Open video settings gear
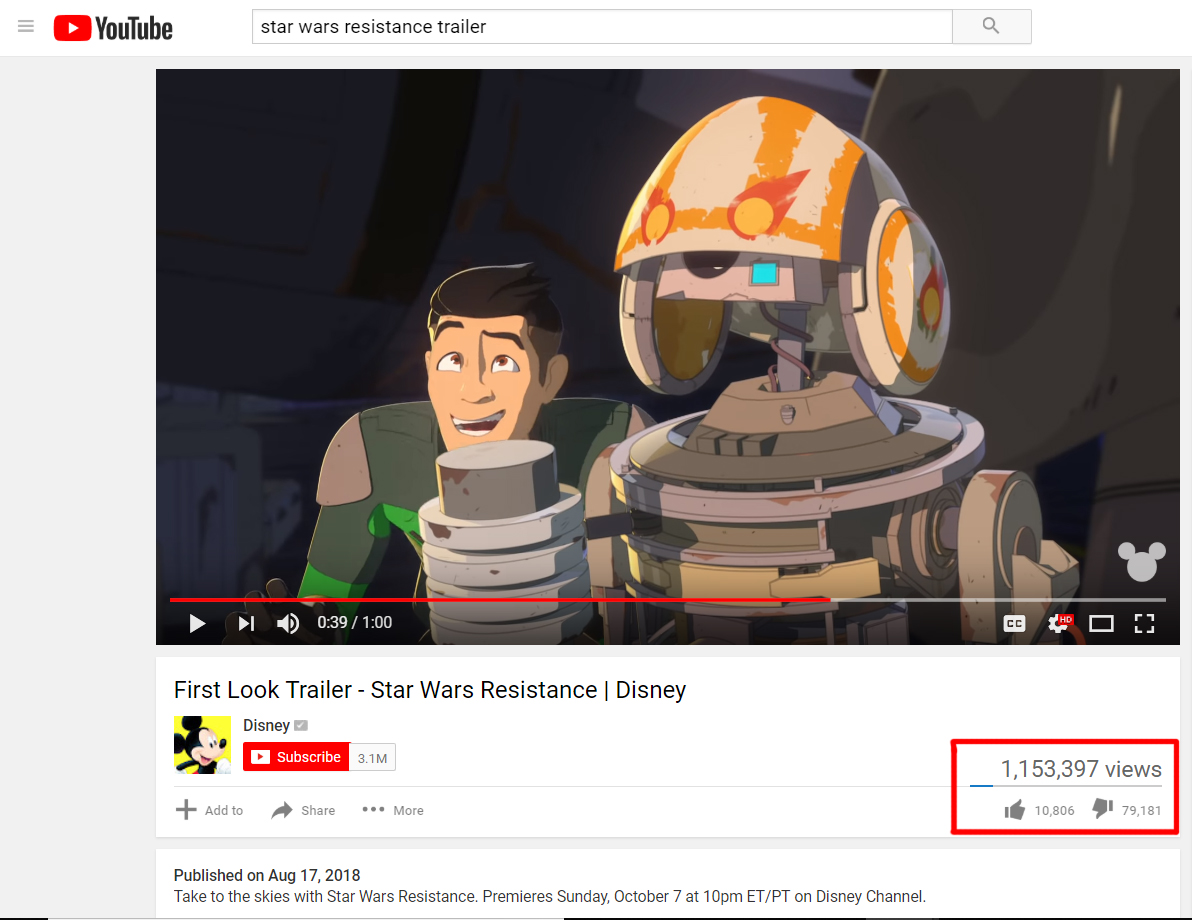This screenshot has height=920, width=1192. tap(1059, 623)
